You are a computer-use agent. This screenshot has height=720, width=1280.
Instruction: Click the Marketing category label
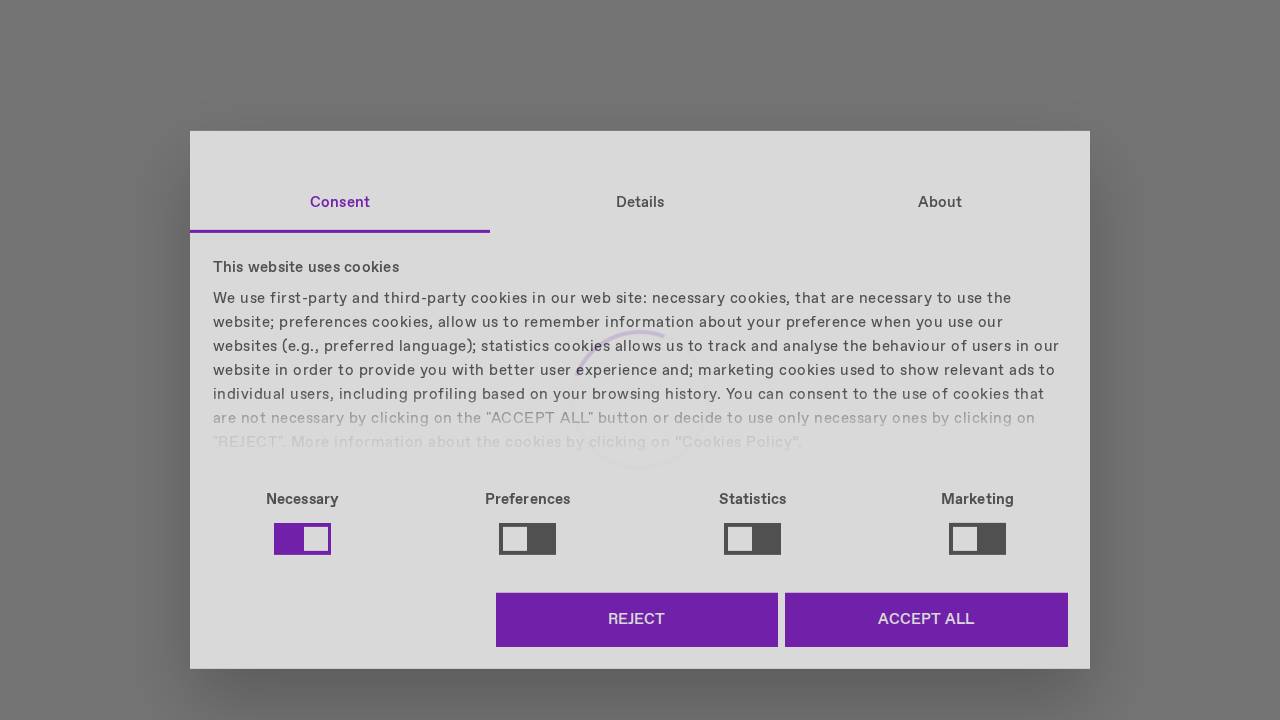(x=977, y=499)
